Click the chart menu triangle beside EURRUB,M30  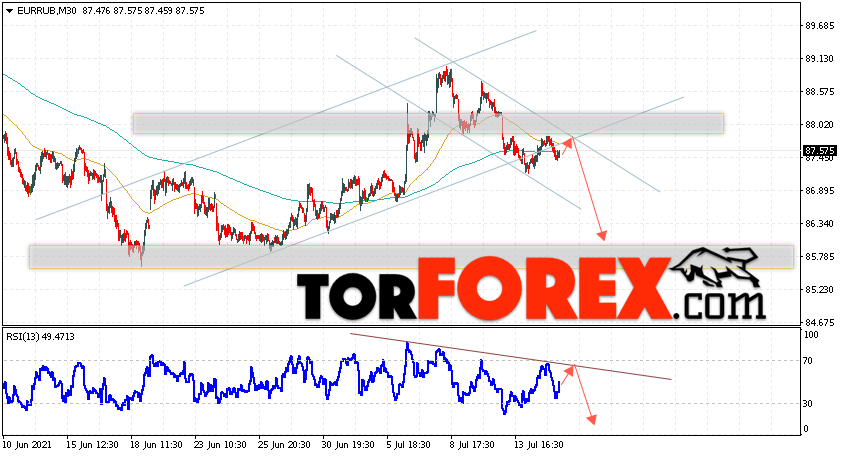(x=9, y=10)
